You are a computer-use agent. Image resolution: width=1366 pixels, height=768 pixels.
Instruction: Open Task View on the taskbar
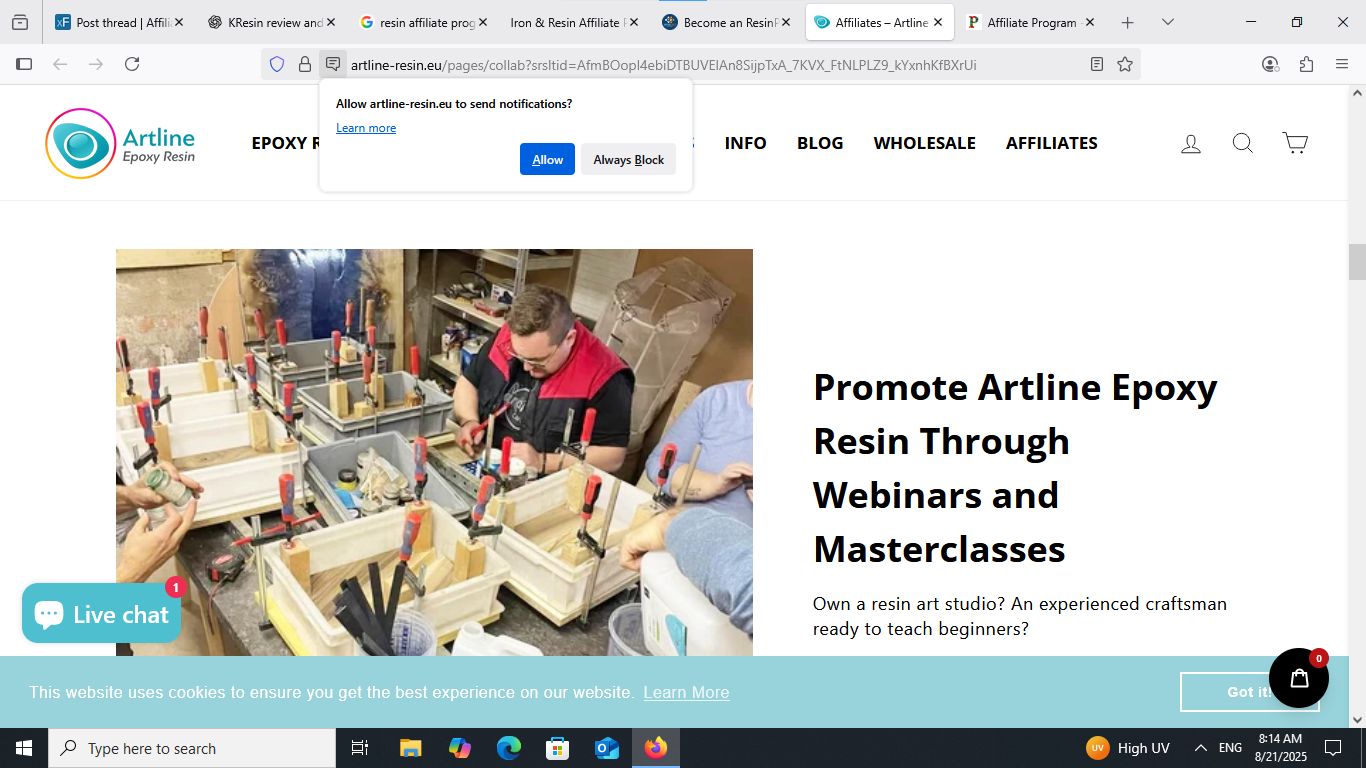point(360,748)
